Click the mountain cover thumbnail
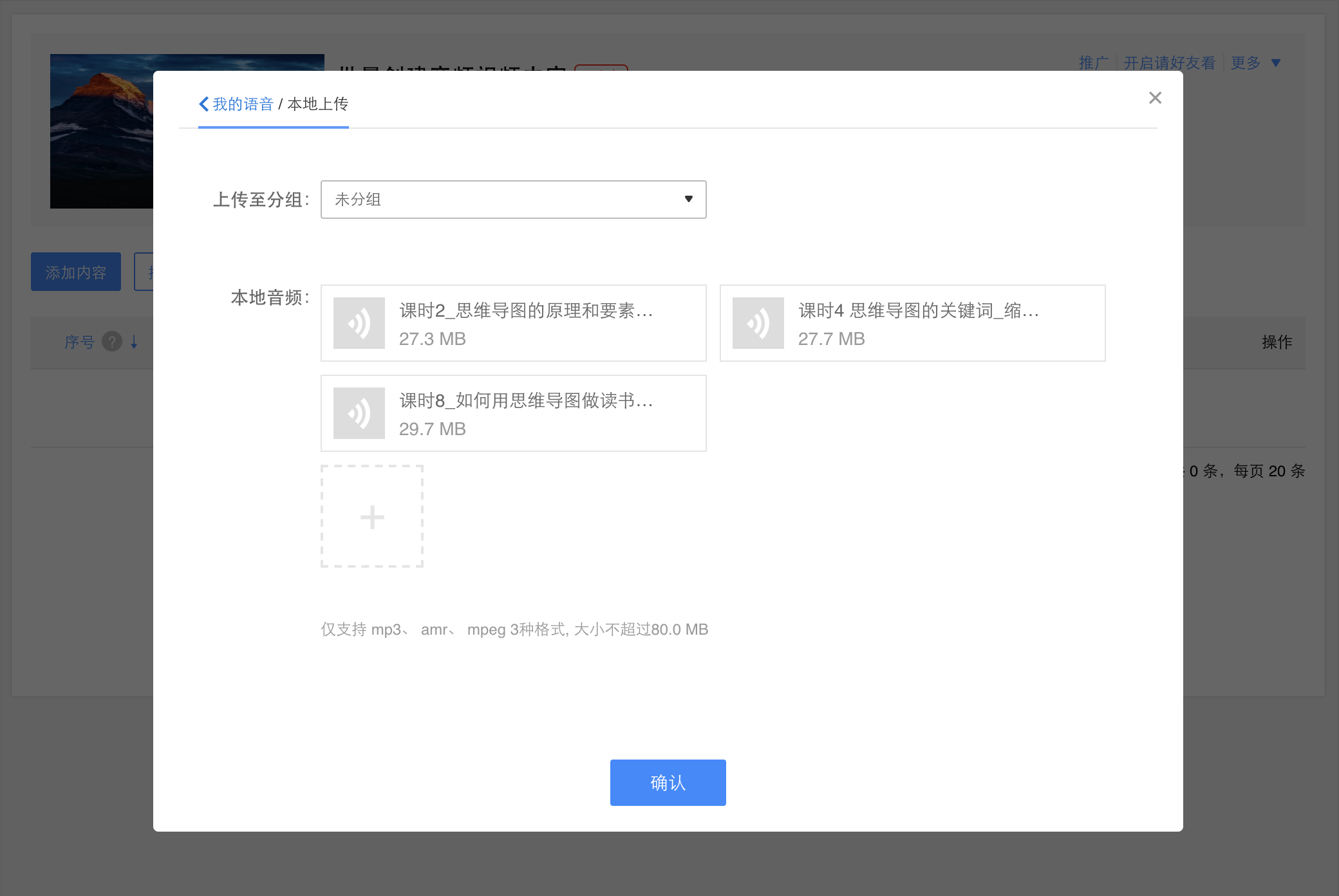Image resolution: width=1339 pixels, height=896 pixels. pos(103,132)
